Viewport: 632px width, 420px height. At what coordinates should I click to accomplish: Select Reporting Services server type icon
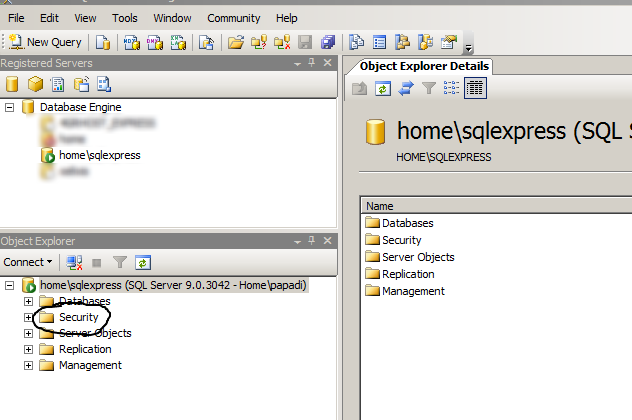click(x=58, y=84)
